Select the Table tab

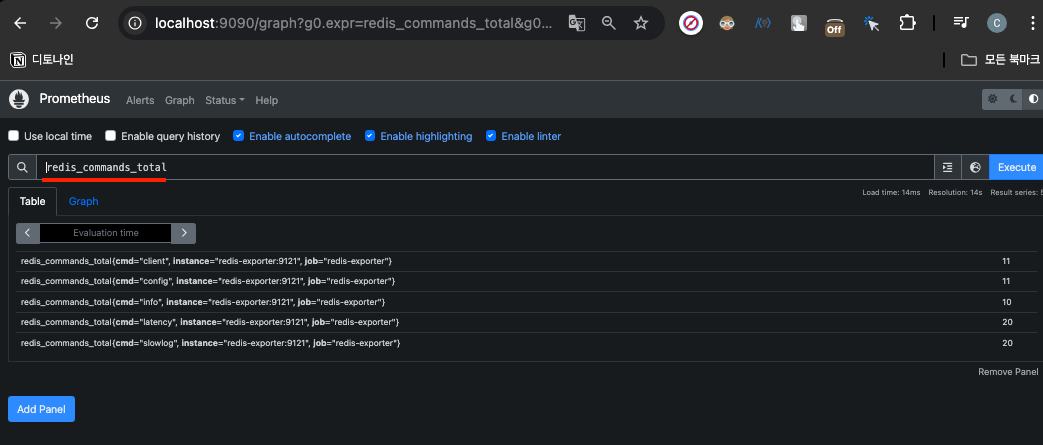pyautogui.click(x=33, y=201)
